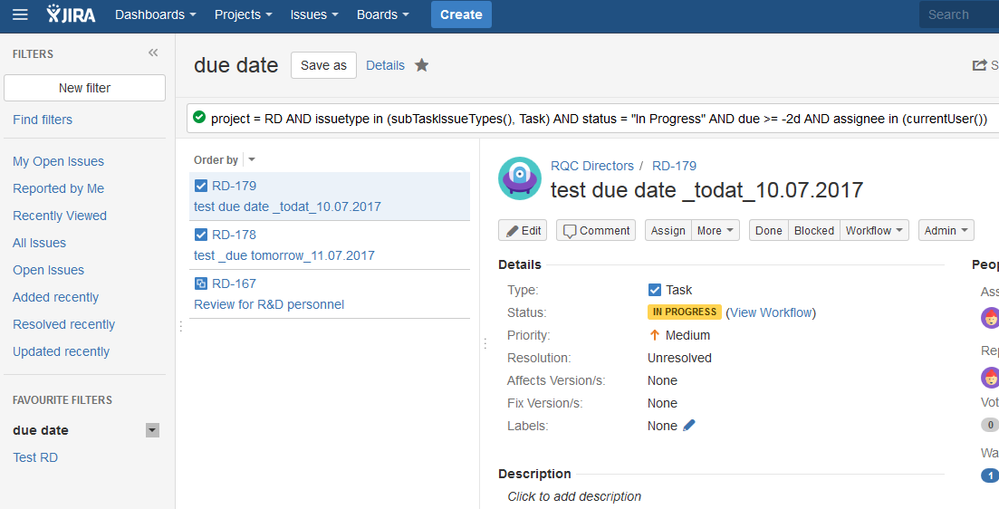Select the All Issues filter

[x=40, y=243]
